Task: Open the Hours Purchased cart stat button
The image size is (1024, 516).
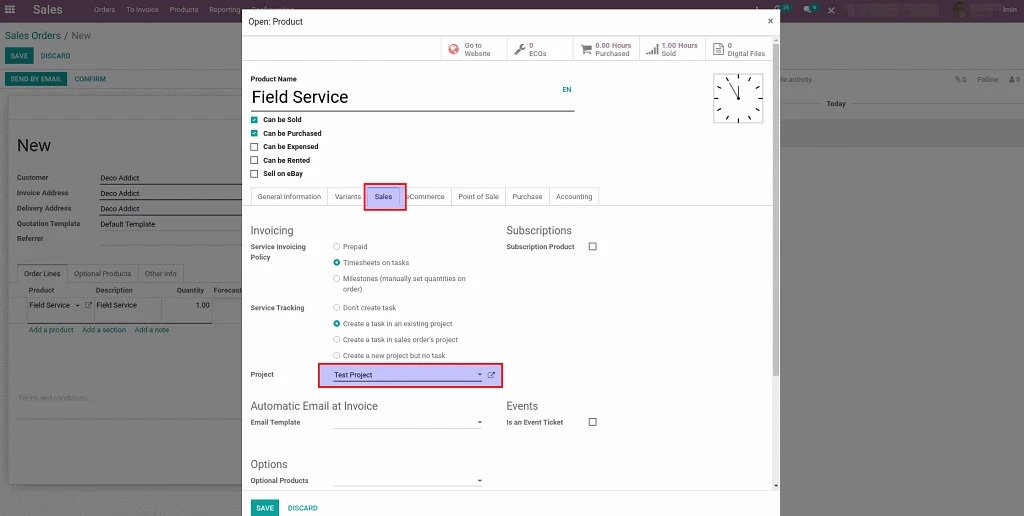Action: (606, 50)
